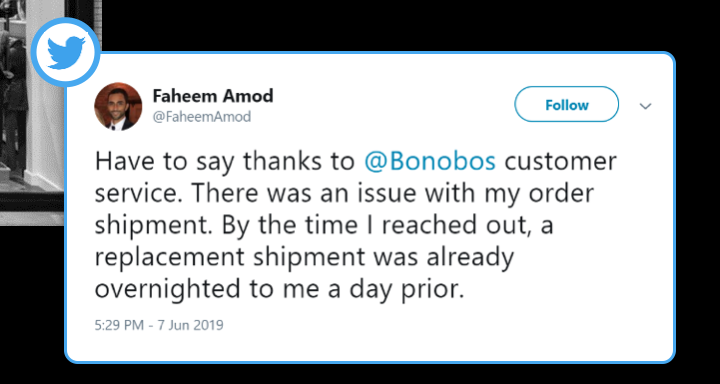Click the word "overnighted" in the tweet
The height and width of the screenshot is (384, 720).
click(167, 288)
